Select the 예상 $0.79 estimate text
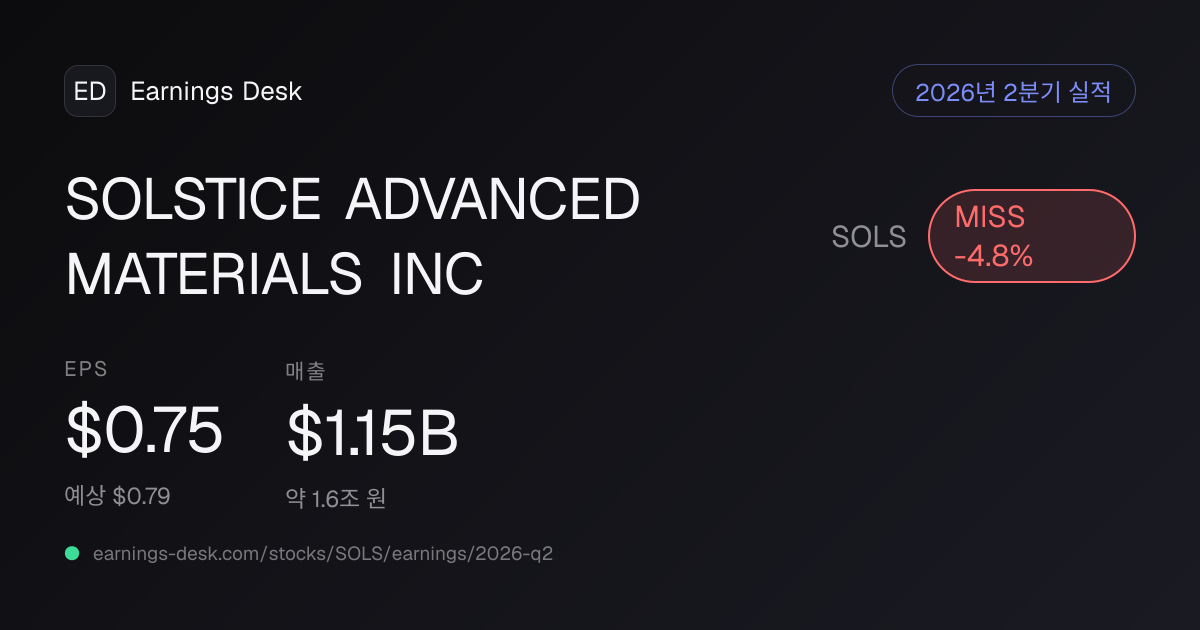 (117, 495)
